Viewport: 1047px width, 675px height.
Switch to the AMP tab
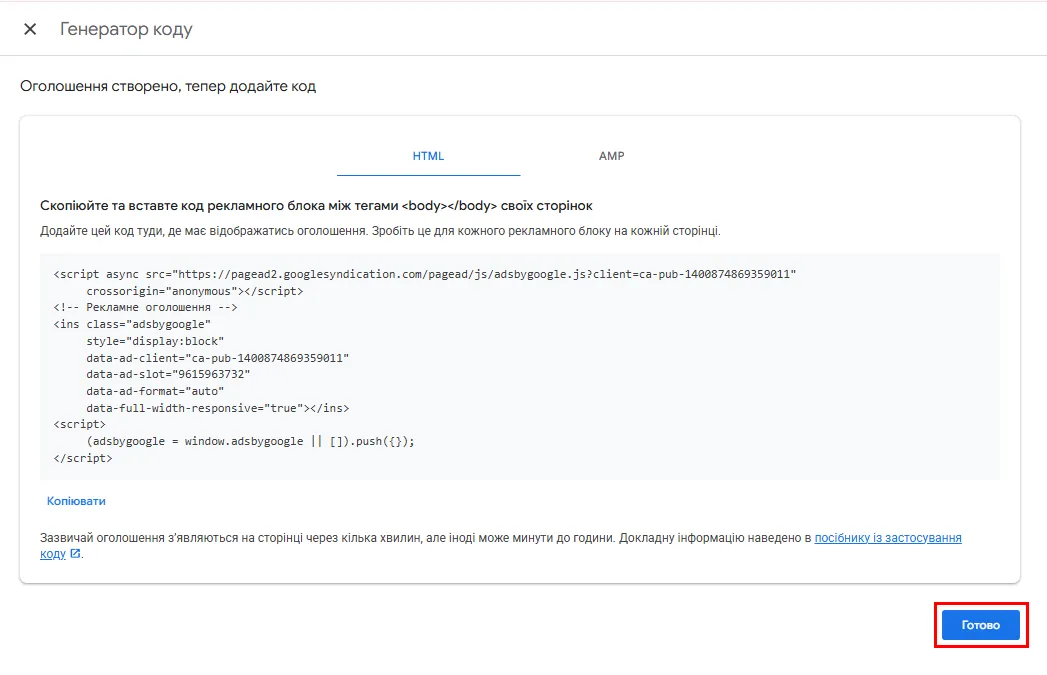[x=611, y=156]
